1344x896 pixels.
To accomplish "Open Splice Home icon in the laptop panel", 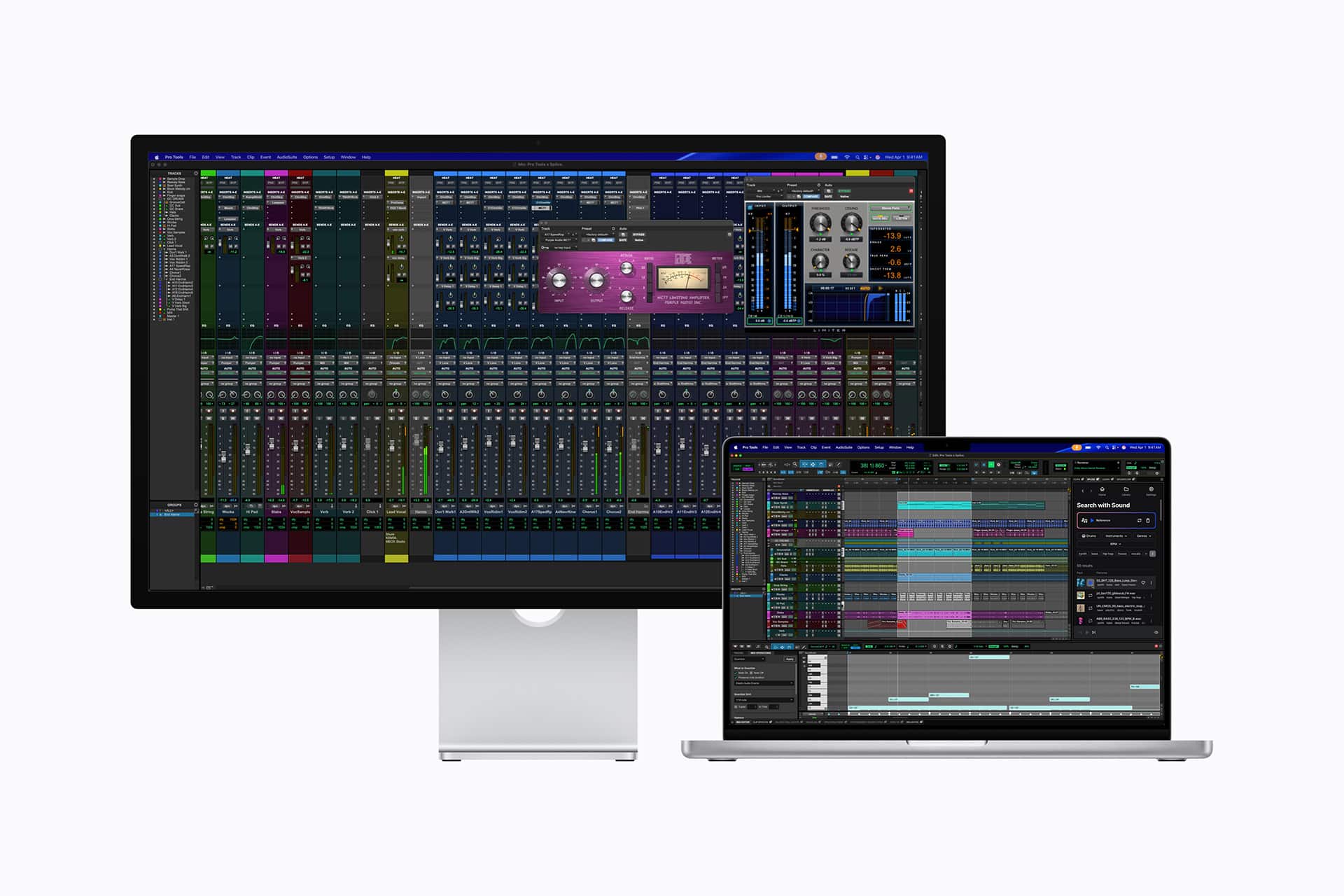I will (1102, 491).
